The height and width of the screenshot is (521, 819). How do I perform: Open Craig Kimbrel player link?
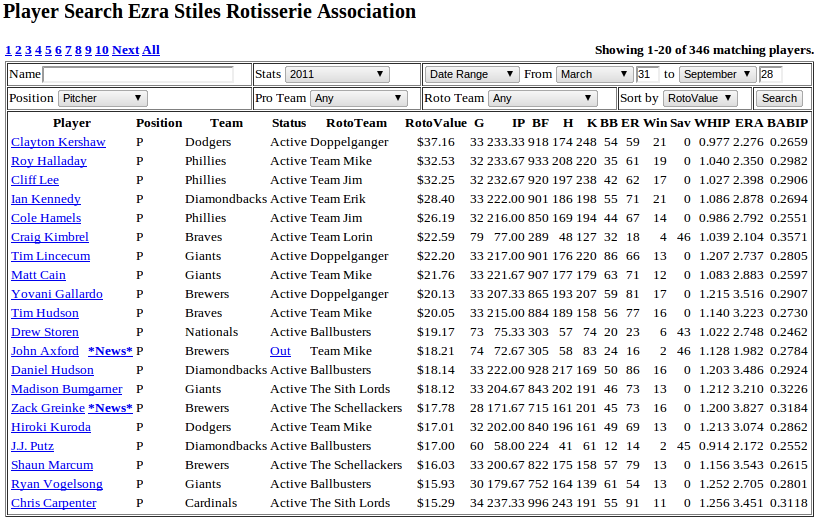coord(50,237)
